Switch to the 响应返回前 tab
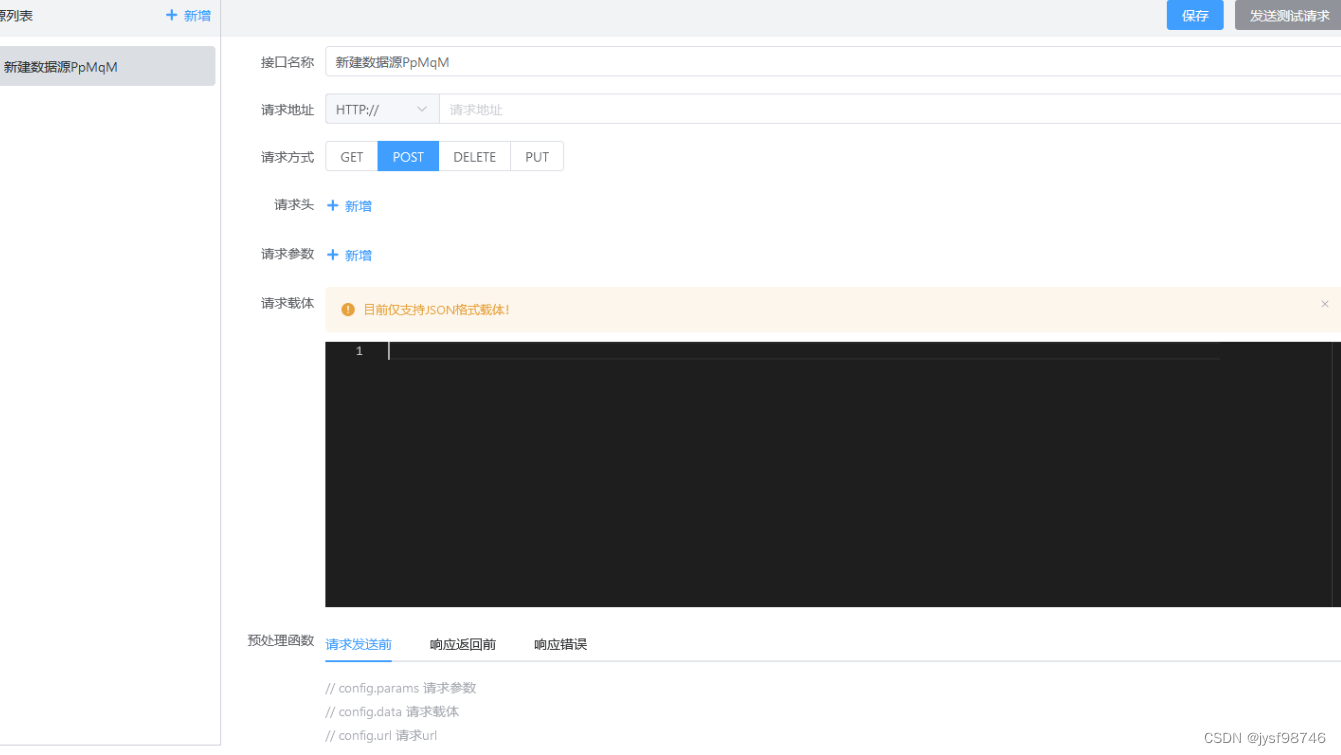 [463, 644]
